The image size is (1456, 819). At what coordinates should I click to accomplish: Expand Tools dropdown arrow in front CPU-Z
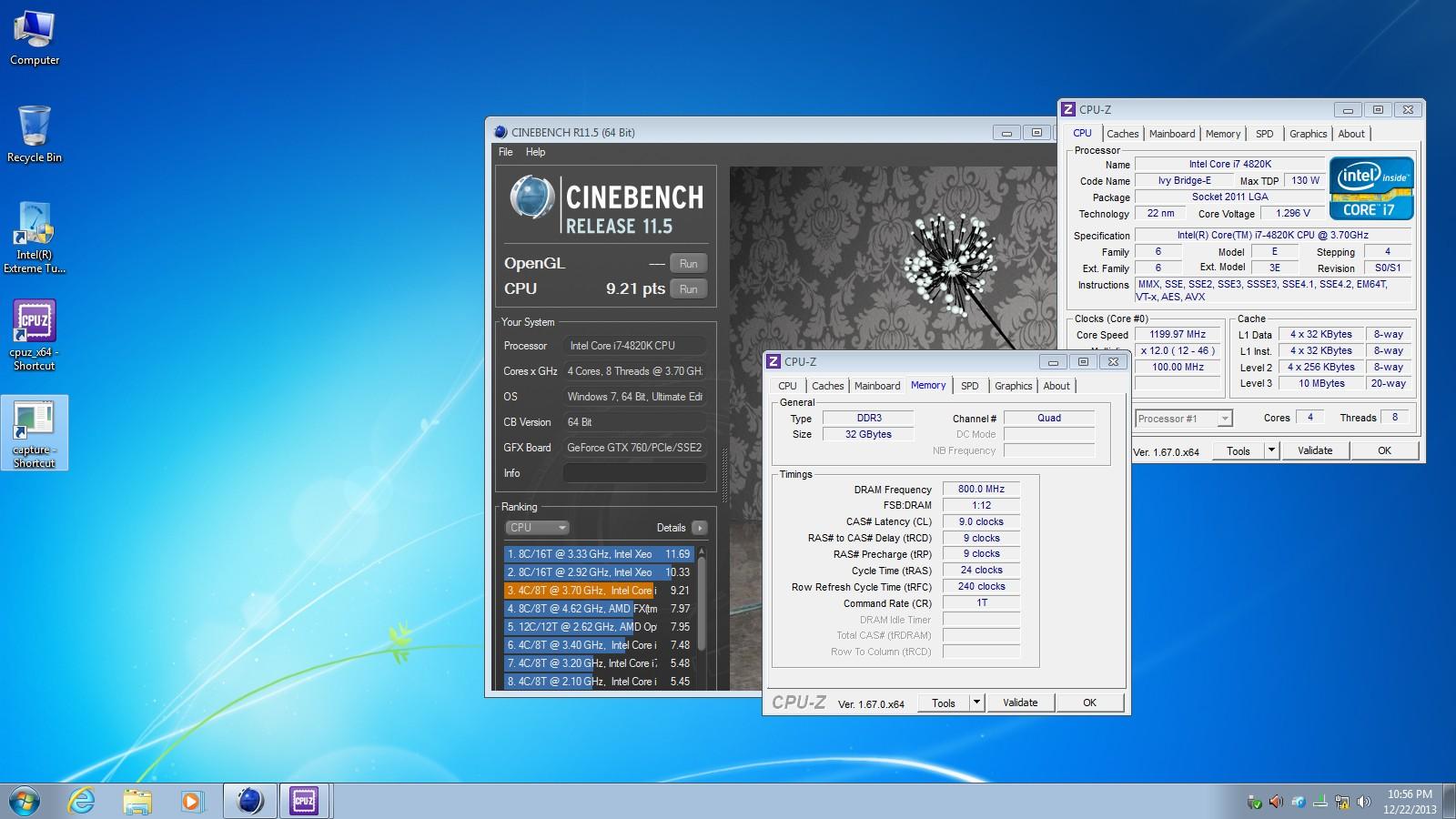976,703
